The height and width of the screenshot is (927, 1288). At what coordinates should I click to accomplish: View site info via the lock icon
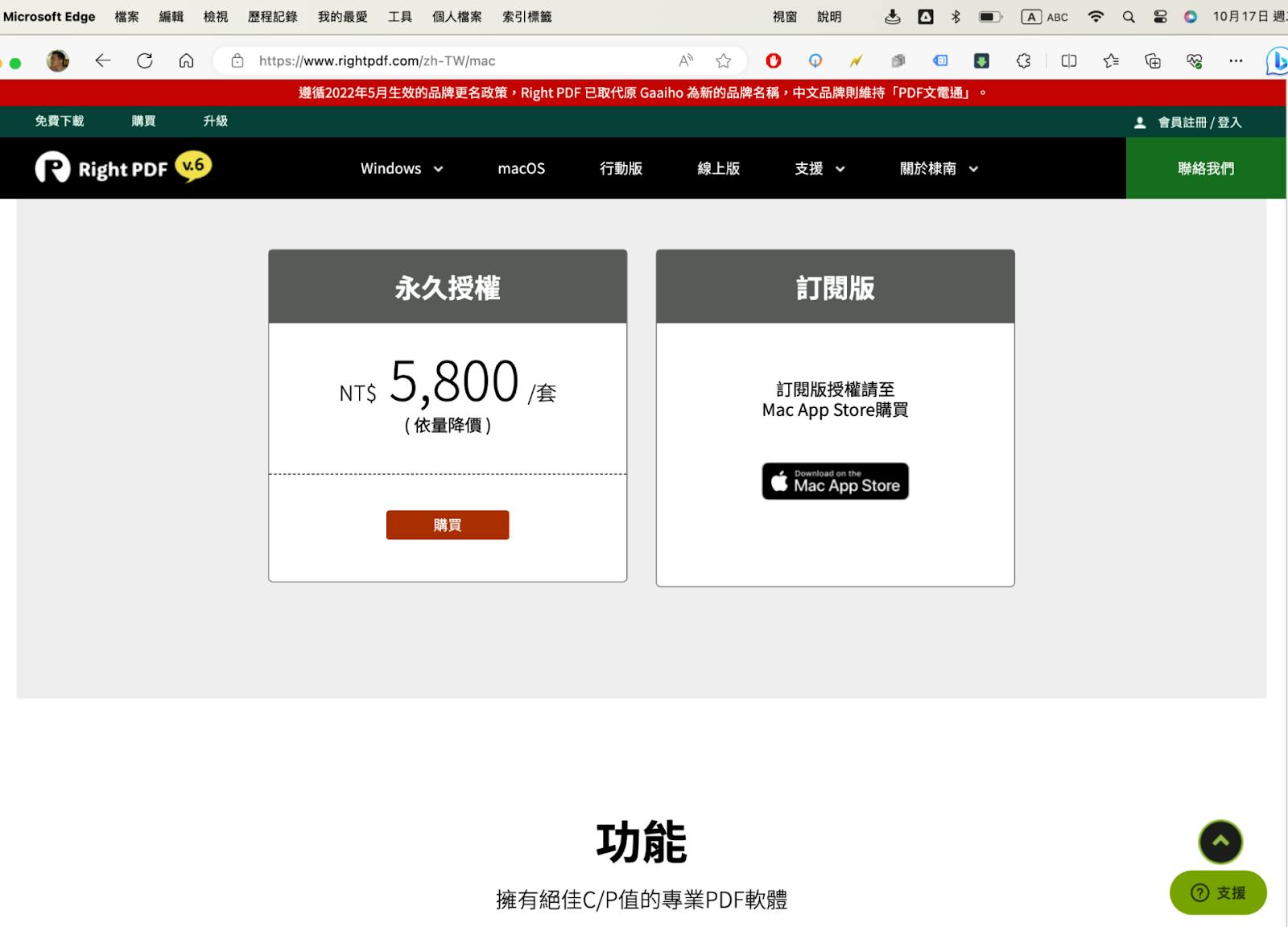pyautogui.click(x=237, y=60)
